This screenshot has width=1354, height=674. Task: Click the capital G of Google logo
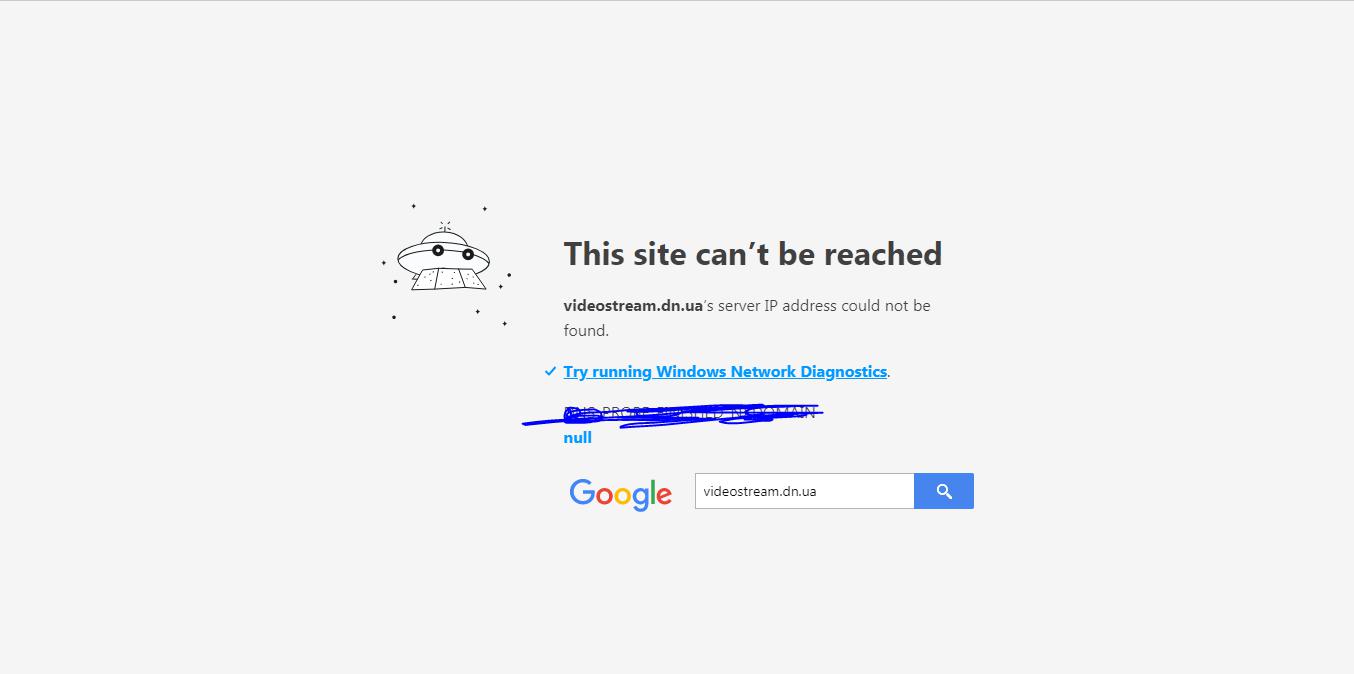point(583,492)
